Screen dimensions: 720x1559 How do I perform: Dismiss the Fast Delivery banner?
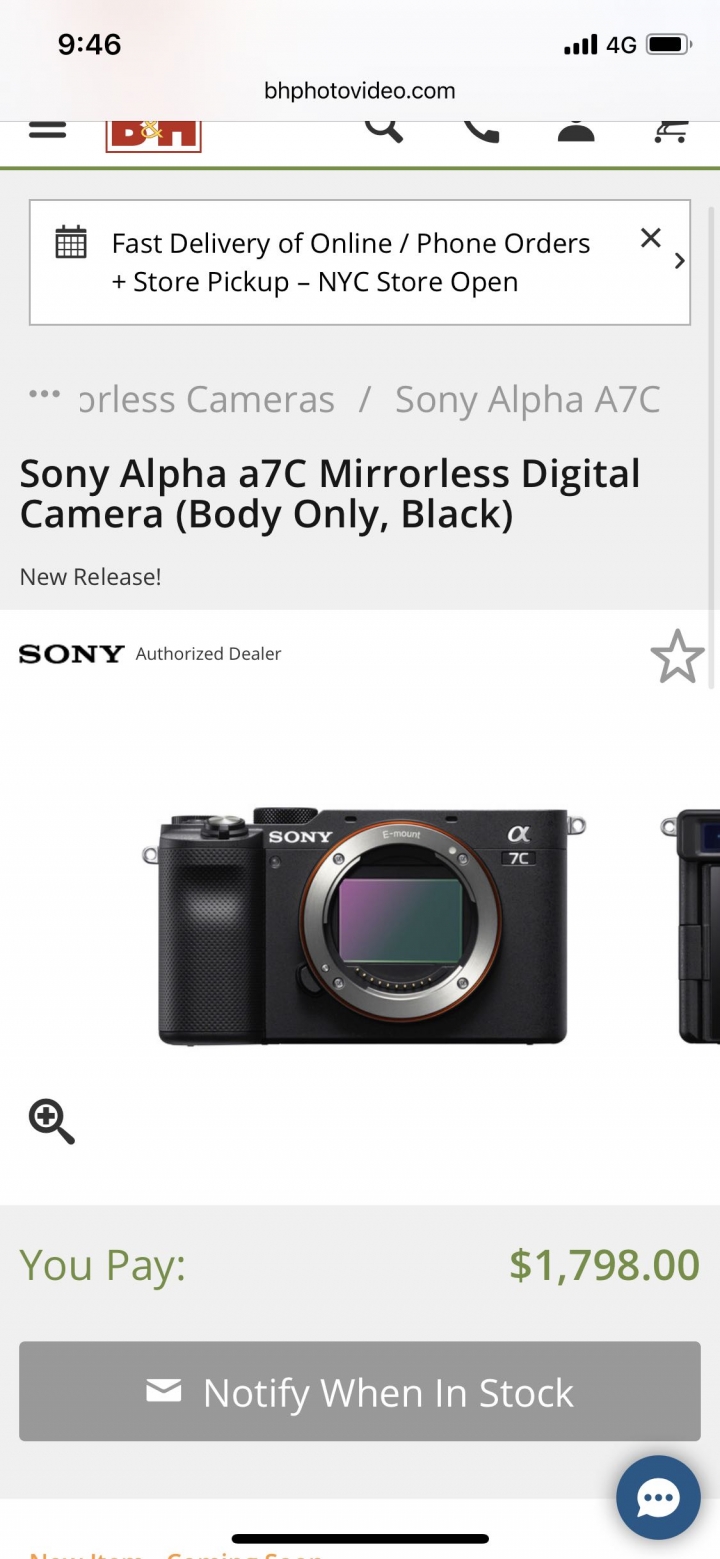tap(650, 238)
